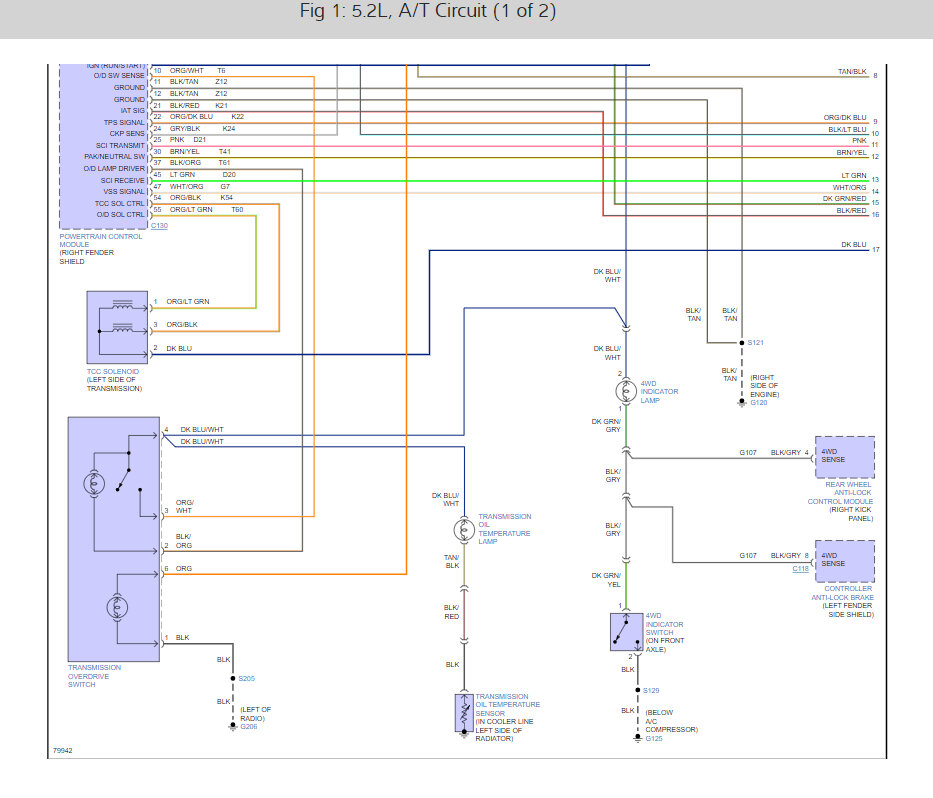Open the C130 connector link
This screenshot has width=933, height=798.
pos(159,226)
